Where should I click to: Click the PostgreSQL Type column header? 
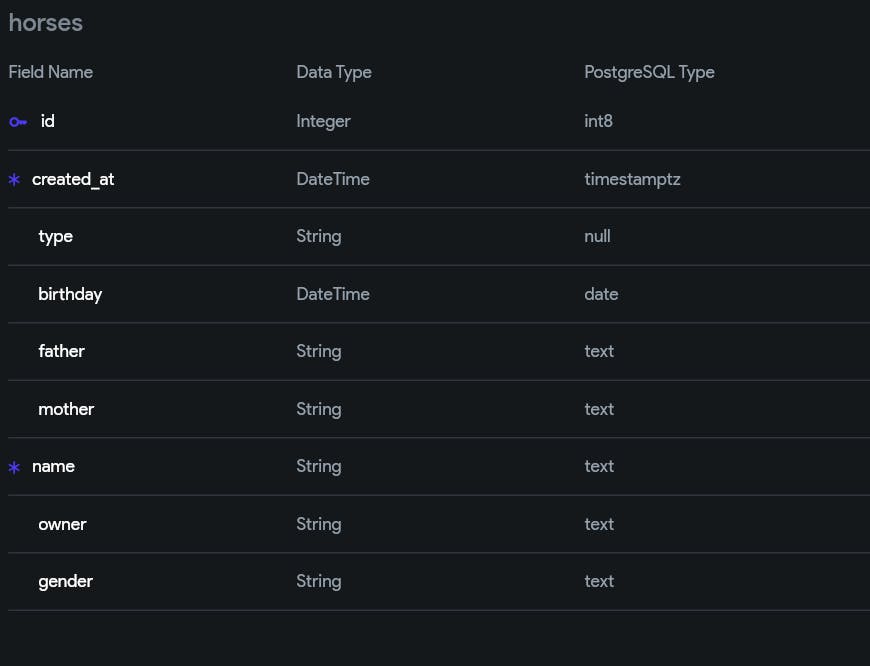tap(649, 72)
